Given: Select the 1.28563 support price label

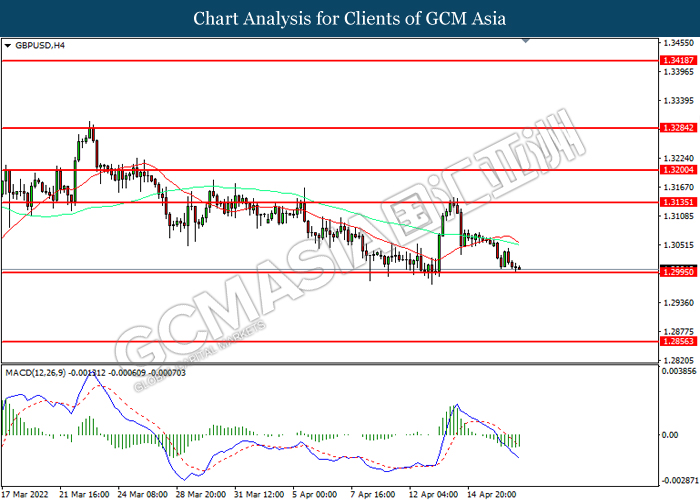Looking at the screenshot, I should click(678, 342).
